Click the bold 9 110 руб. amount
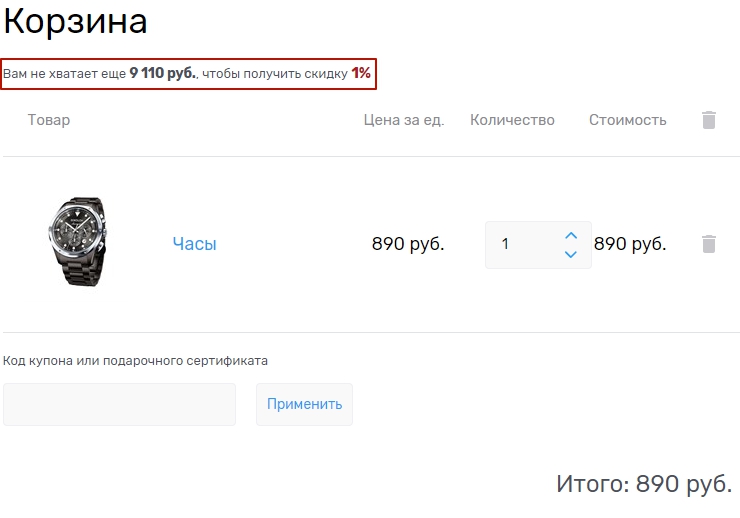740x518 pixels. coord(163,74)
